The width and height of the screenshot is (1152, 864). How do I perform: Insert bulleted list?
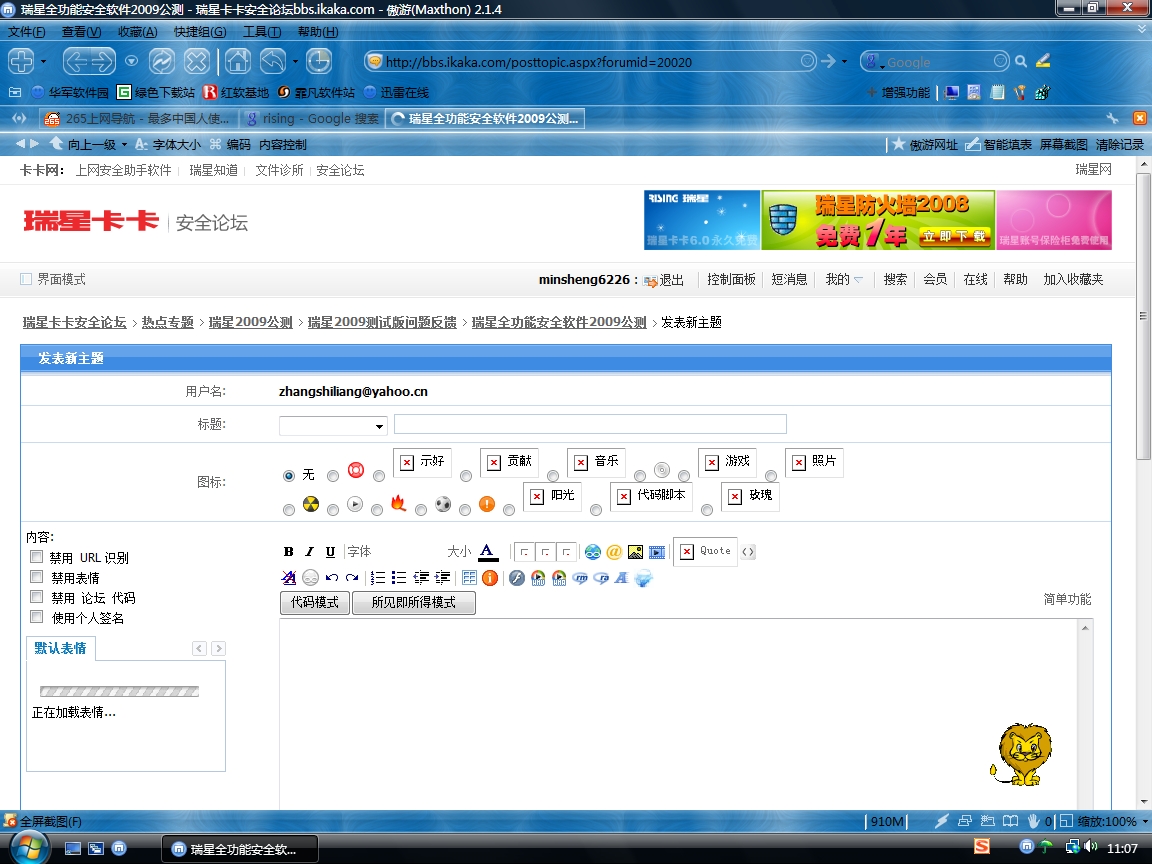(x=399, y=578)
